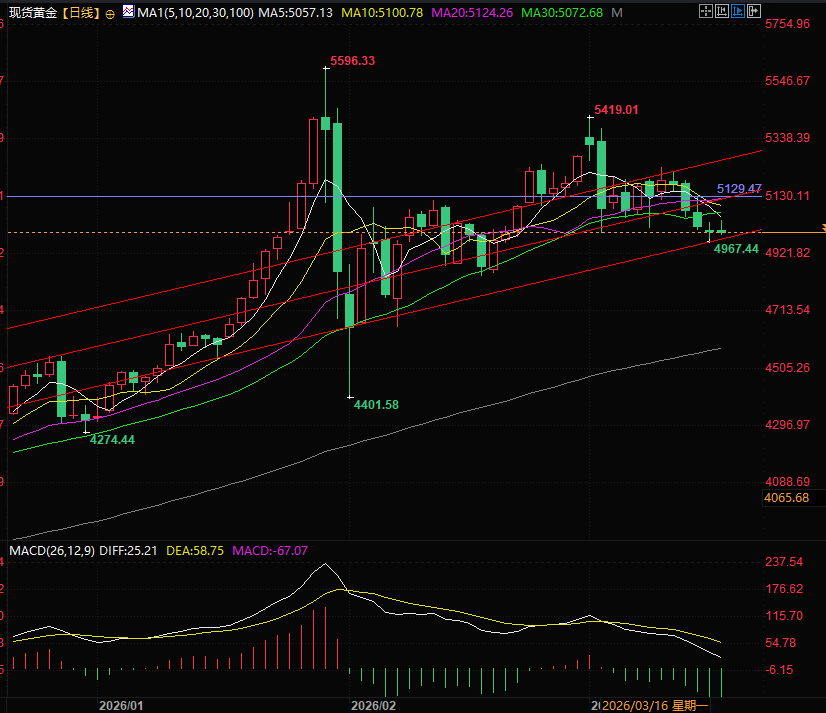Click the 4088.69 price axis value
The height and width of the screenshot is (713, 826).
(788, 481)
